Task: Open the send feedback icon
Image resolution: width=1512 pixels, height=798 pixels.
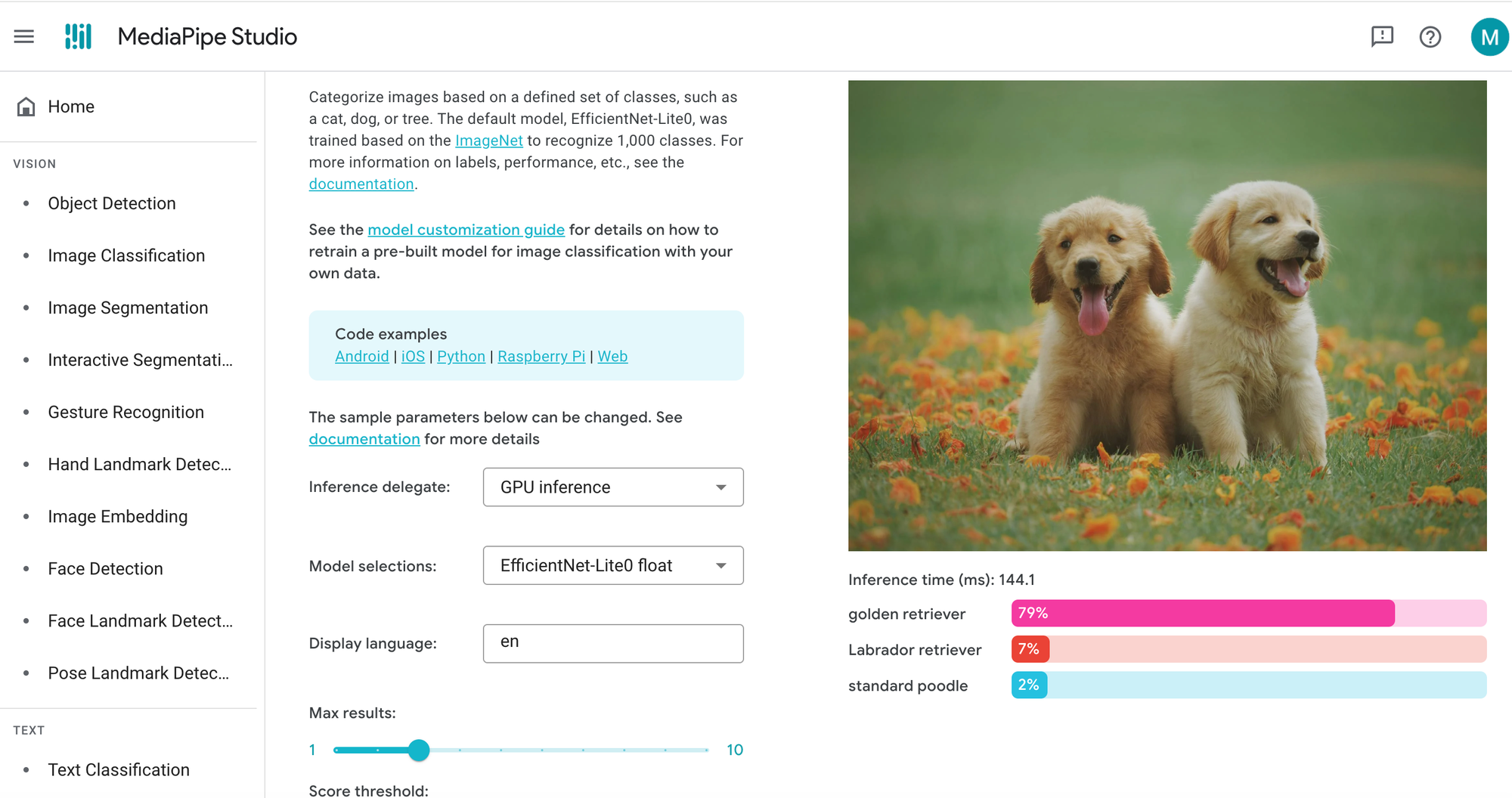Action: click(x=1382, y=36)
